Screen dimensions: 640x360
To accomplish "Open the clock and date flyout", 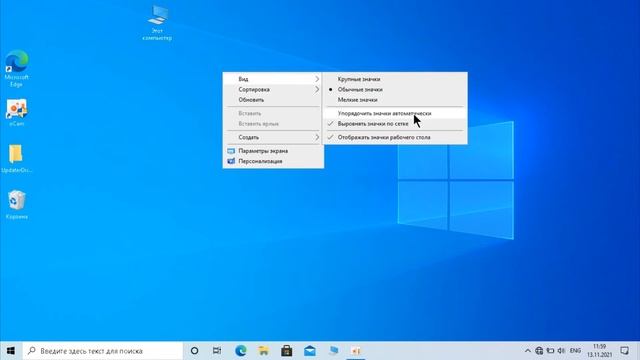I will (x=600, y=351).
